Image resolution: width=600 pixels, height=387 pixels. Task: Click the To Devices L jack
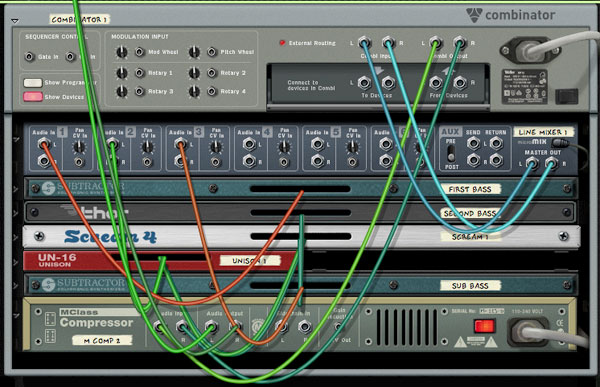(364, 82)
